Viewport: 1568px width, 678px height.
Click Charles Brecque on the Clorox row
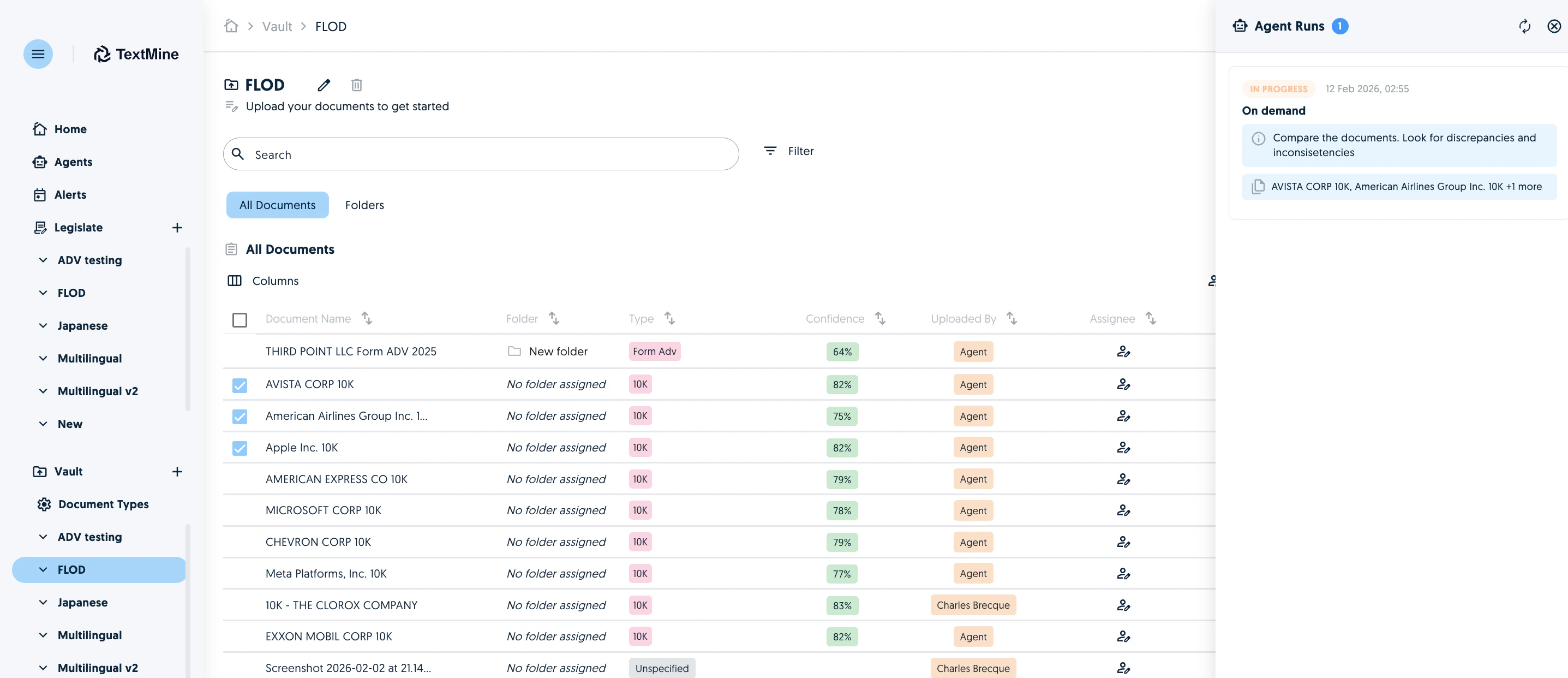click(973, 605)
